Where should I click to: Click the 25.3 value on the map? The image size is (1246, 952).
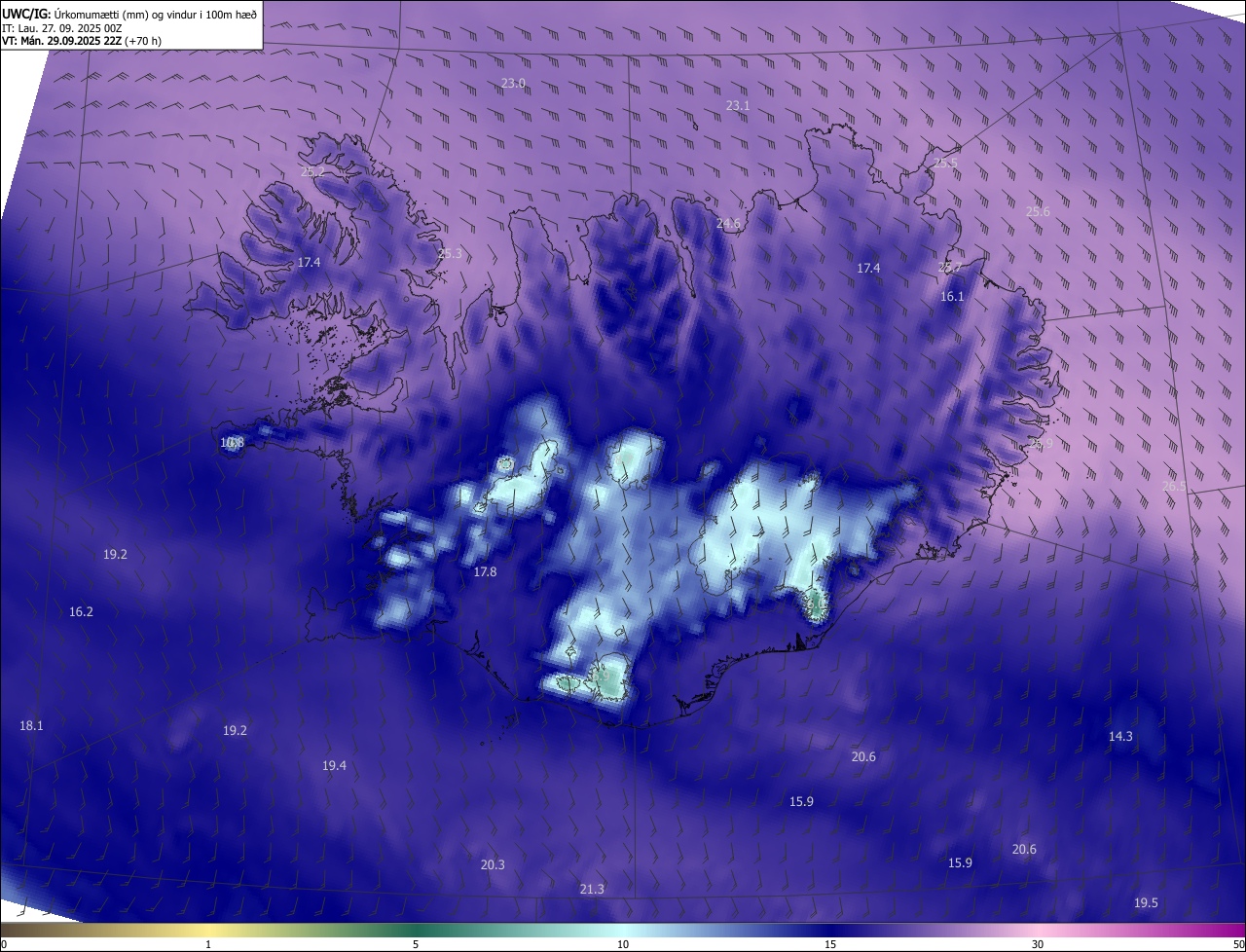click(x=450, y=254)
